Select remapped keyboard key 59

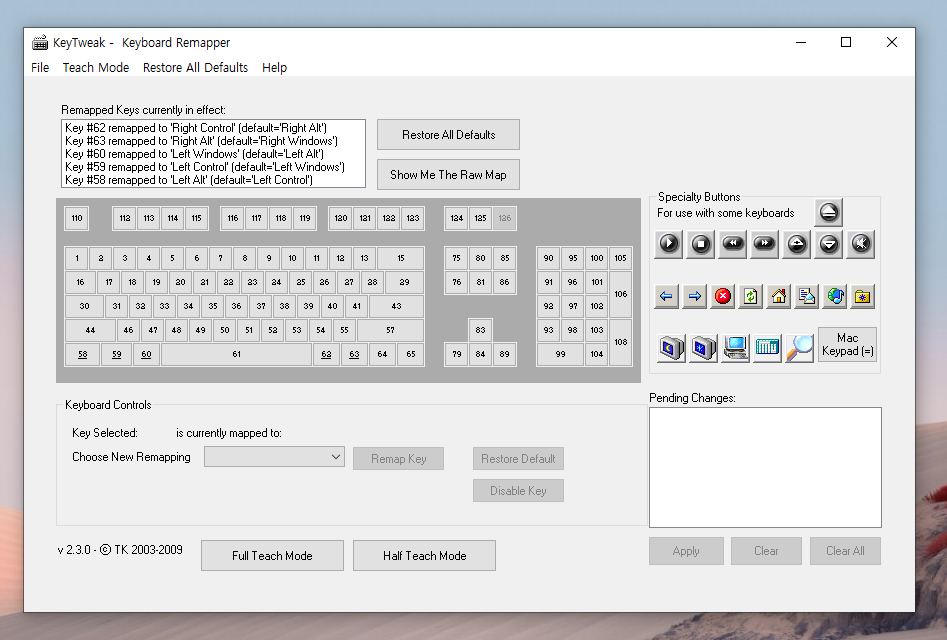(117, 354)
